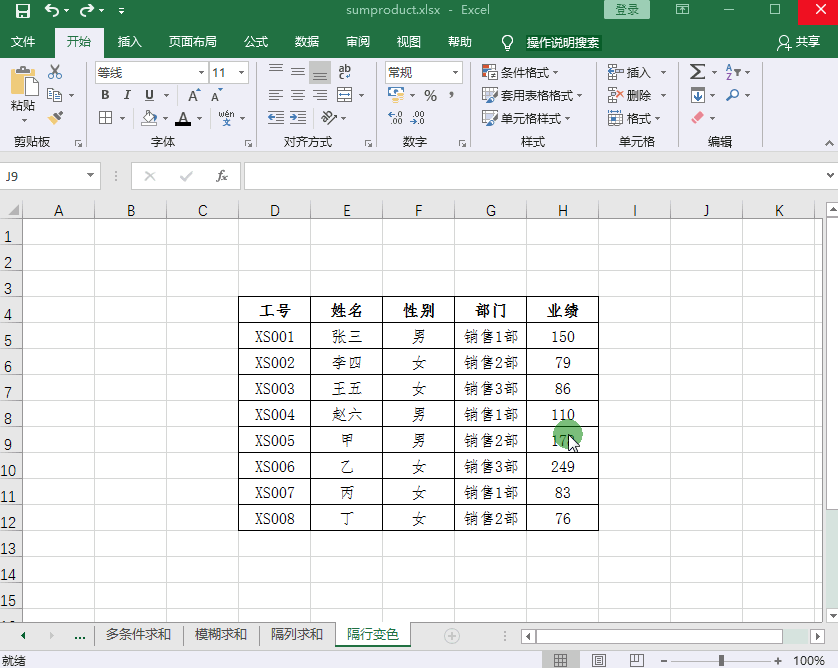Click the zoom slider handle

(x=721, y=661)
